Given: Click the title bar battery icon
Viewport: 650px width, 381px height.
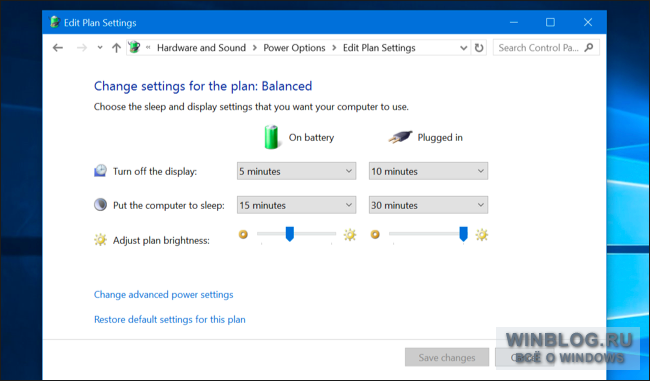Looking at the screenshot, I should [55, 22].
